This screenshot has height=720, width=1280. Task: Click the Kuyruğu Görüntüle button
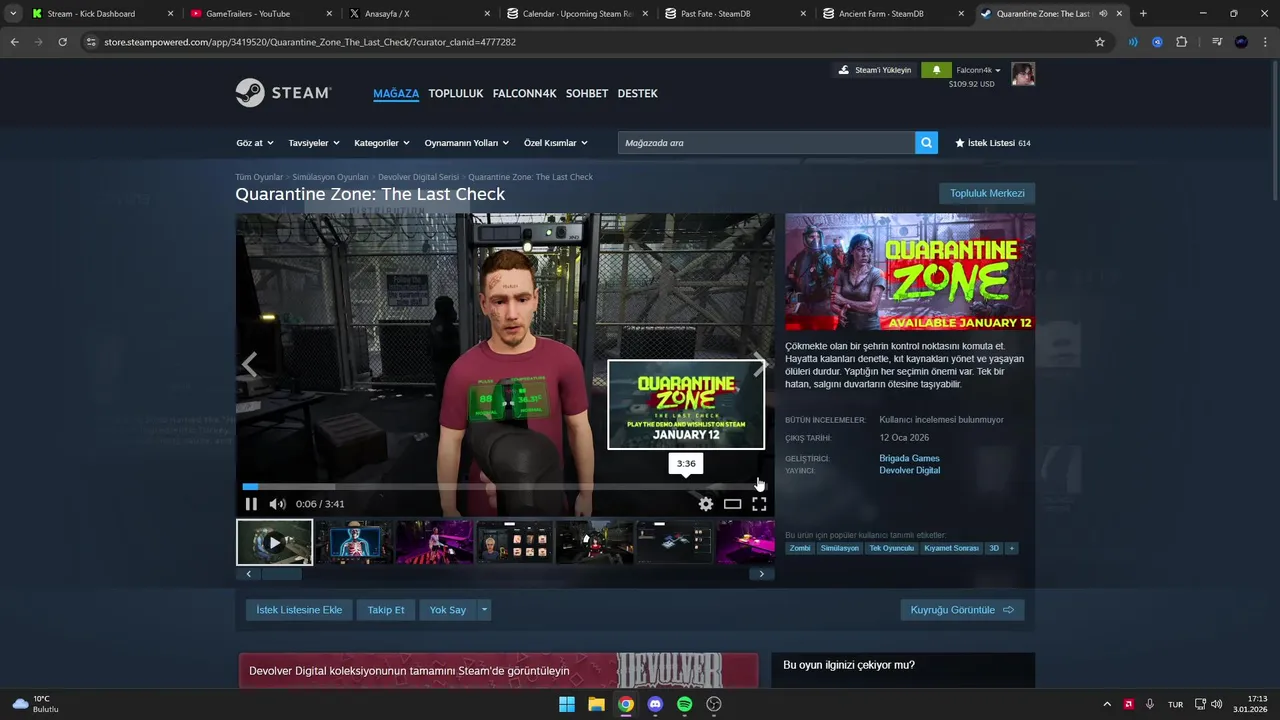click(962, 610)
